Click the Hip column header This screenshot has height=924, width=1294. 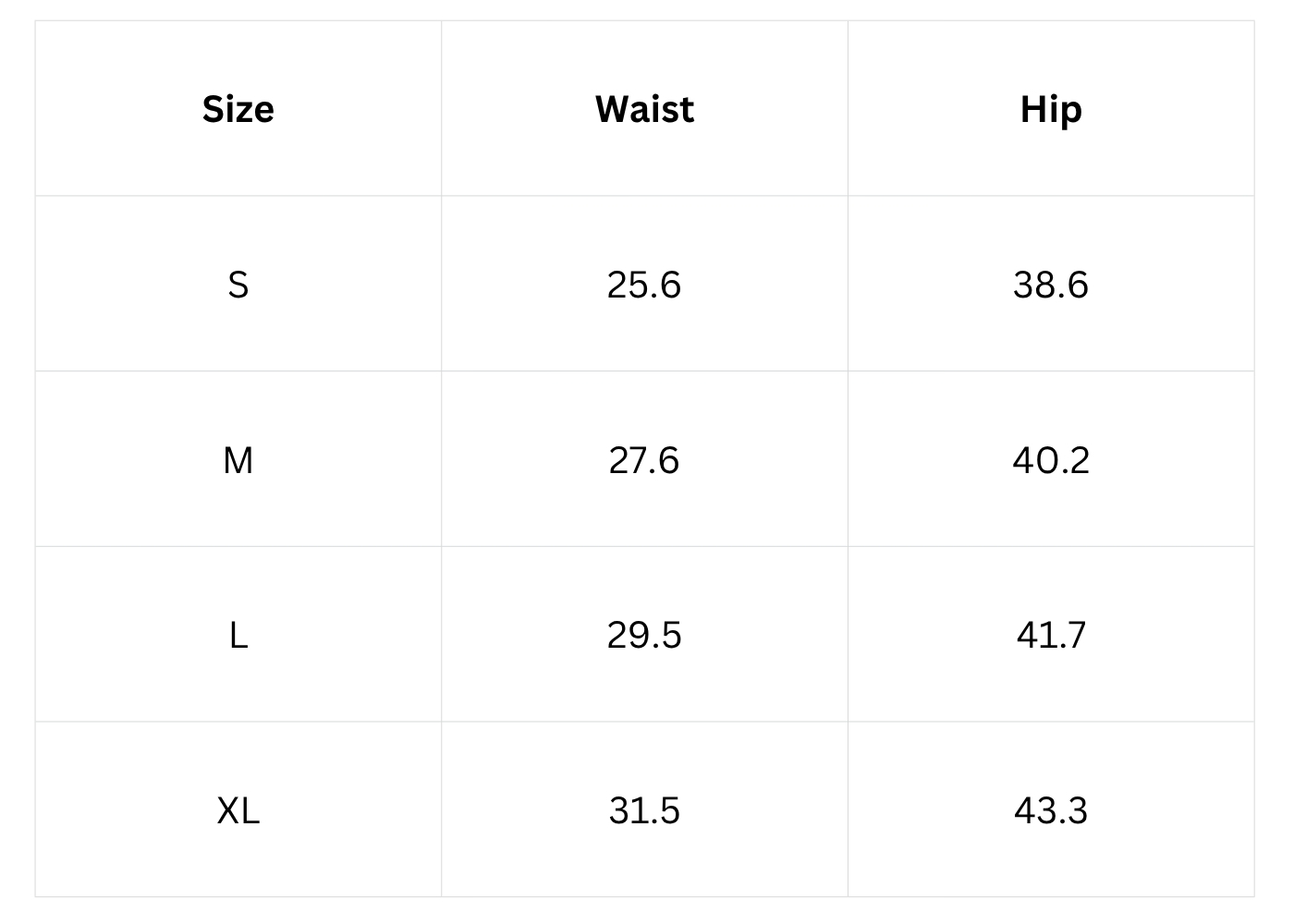(1051, 109)
